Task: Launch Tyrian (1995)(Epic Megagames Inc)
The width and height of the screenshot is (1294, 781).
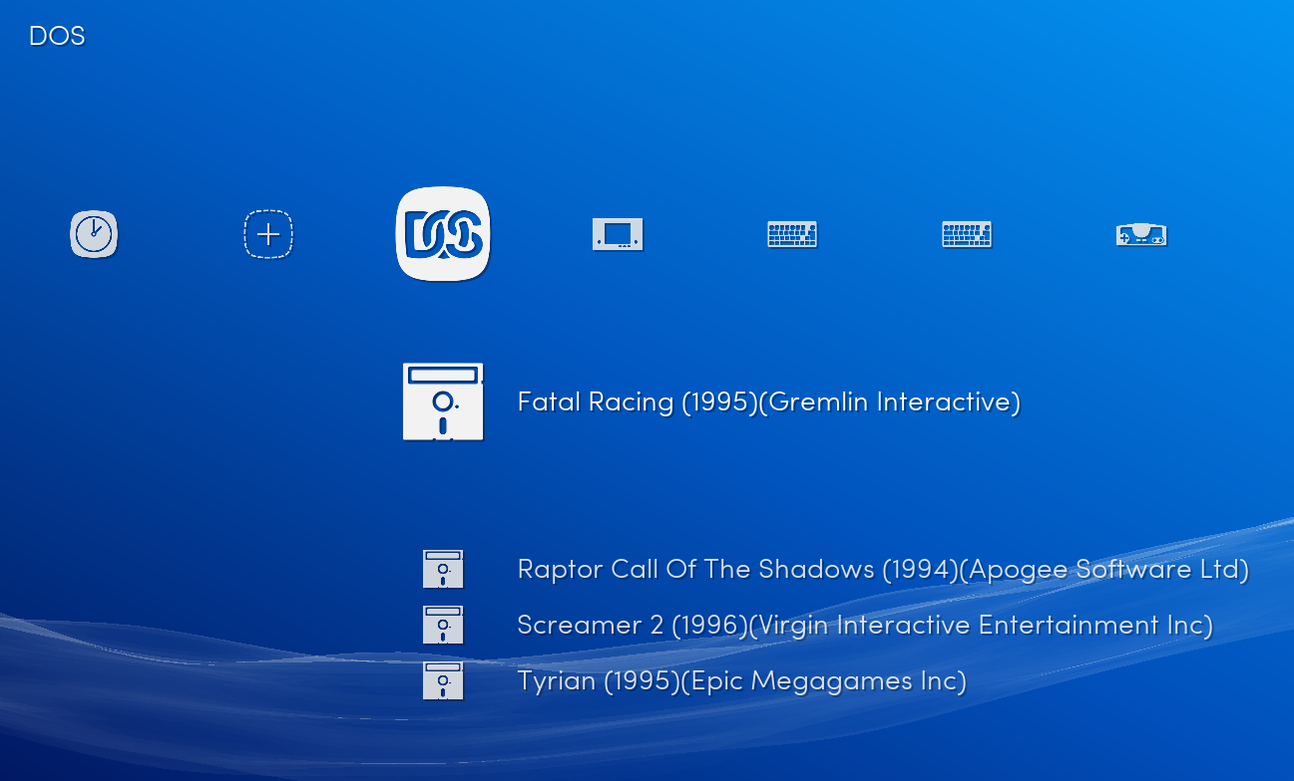Action: point(741,680)
